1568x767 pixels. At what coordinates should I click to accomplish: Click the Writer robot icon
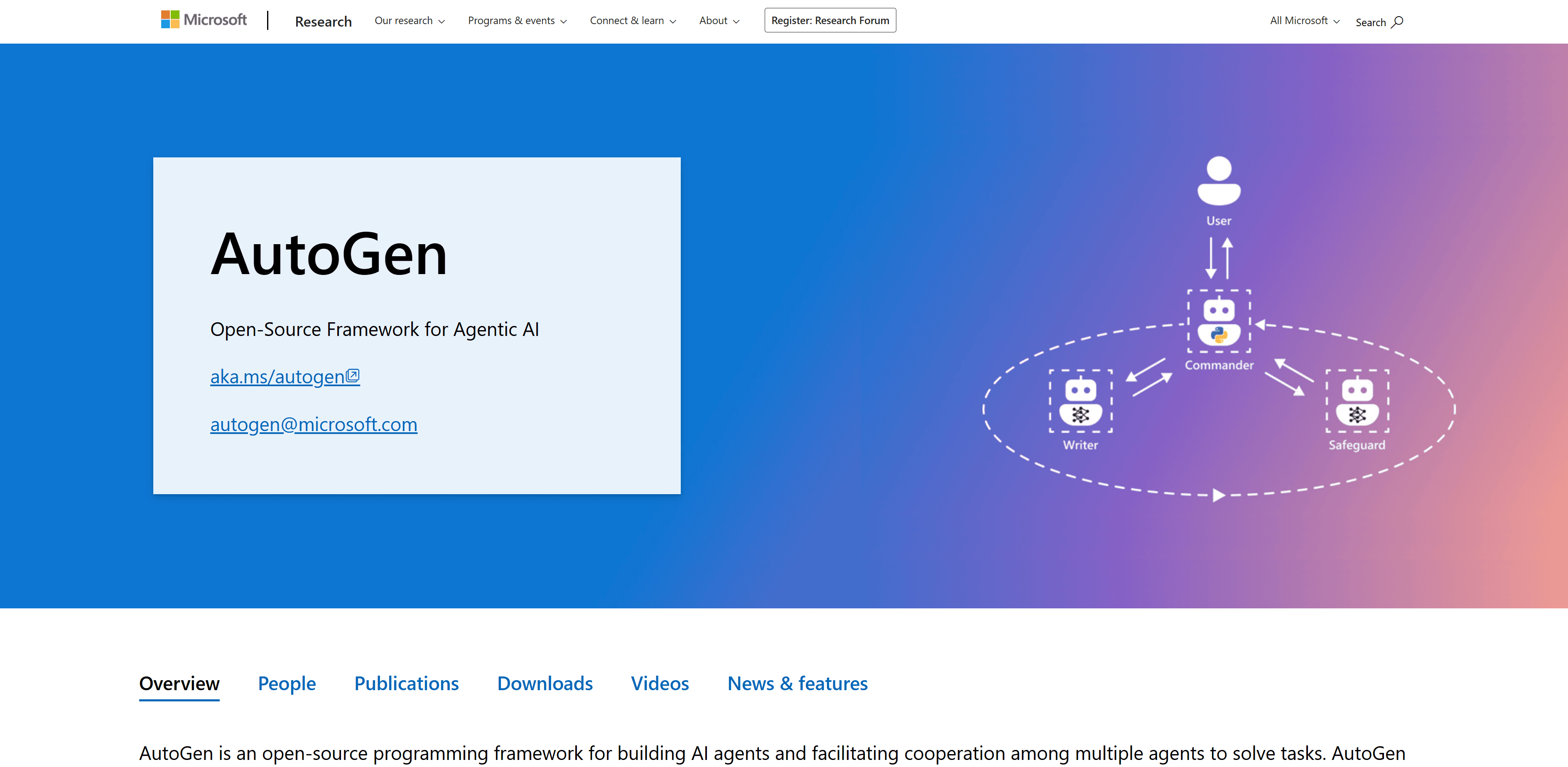[1080, 401]
